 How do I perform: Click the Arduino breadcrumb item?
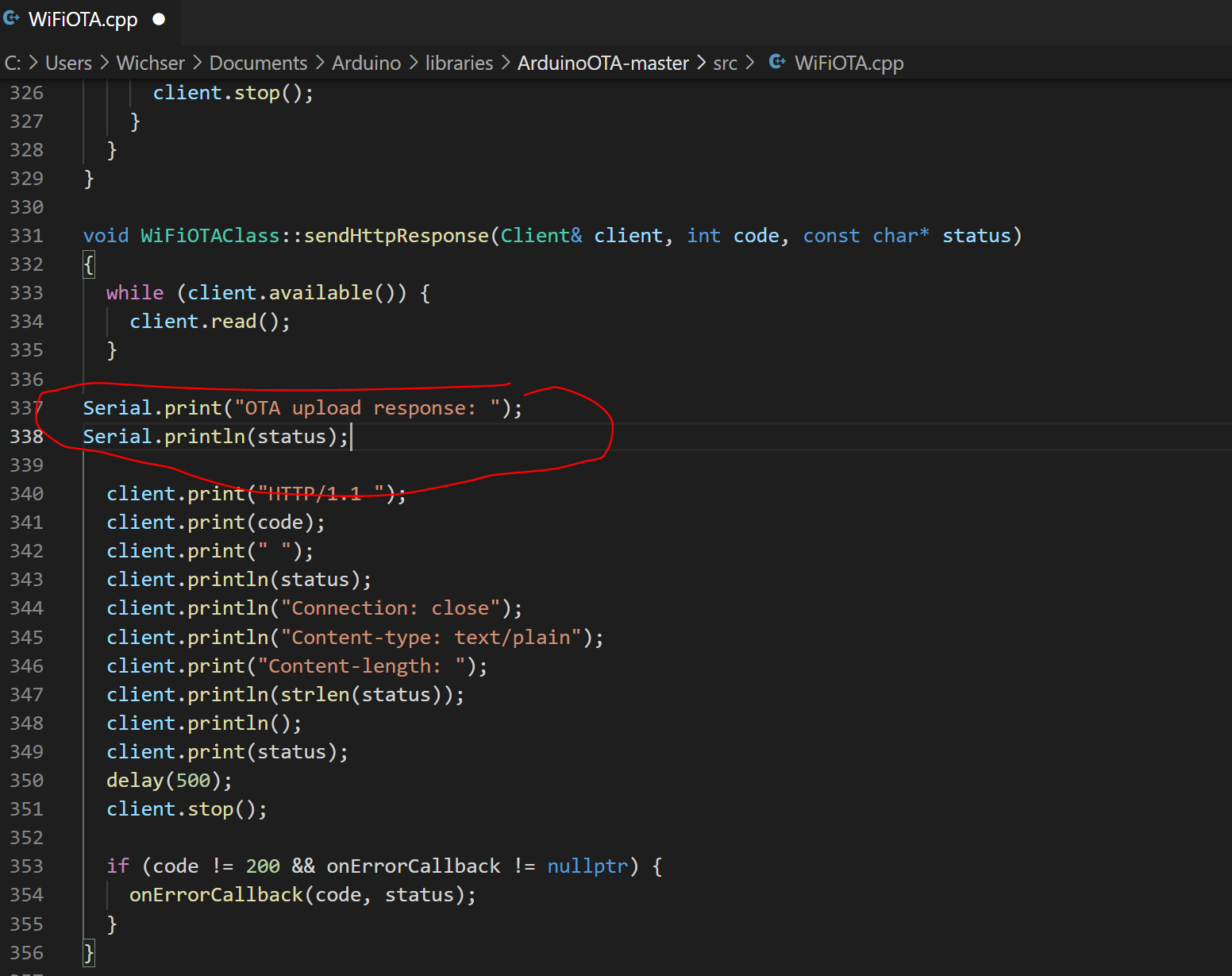point(366,63)
